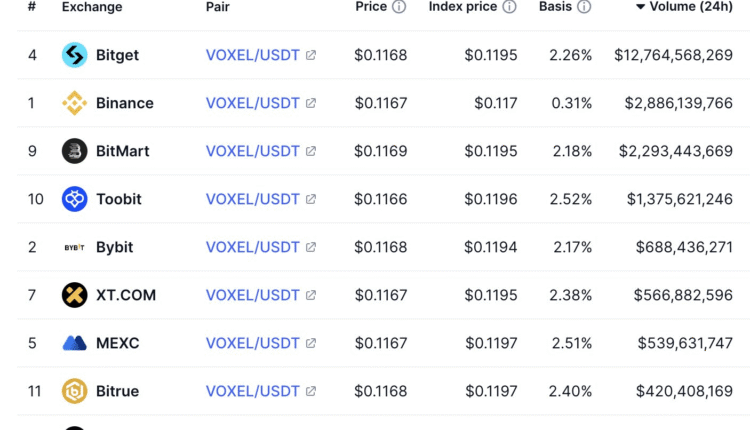Image resolution: width=750 pixels, height=430 pixels.
Task: Click the Exchange column header
Action: [92, 7]
